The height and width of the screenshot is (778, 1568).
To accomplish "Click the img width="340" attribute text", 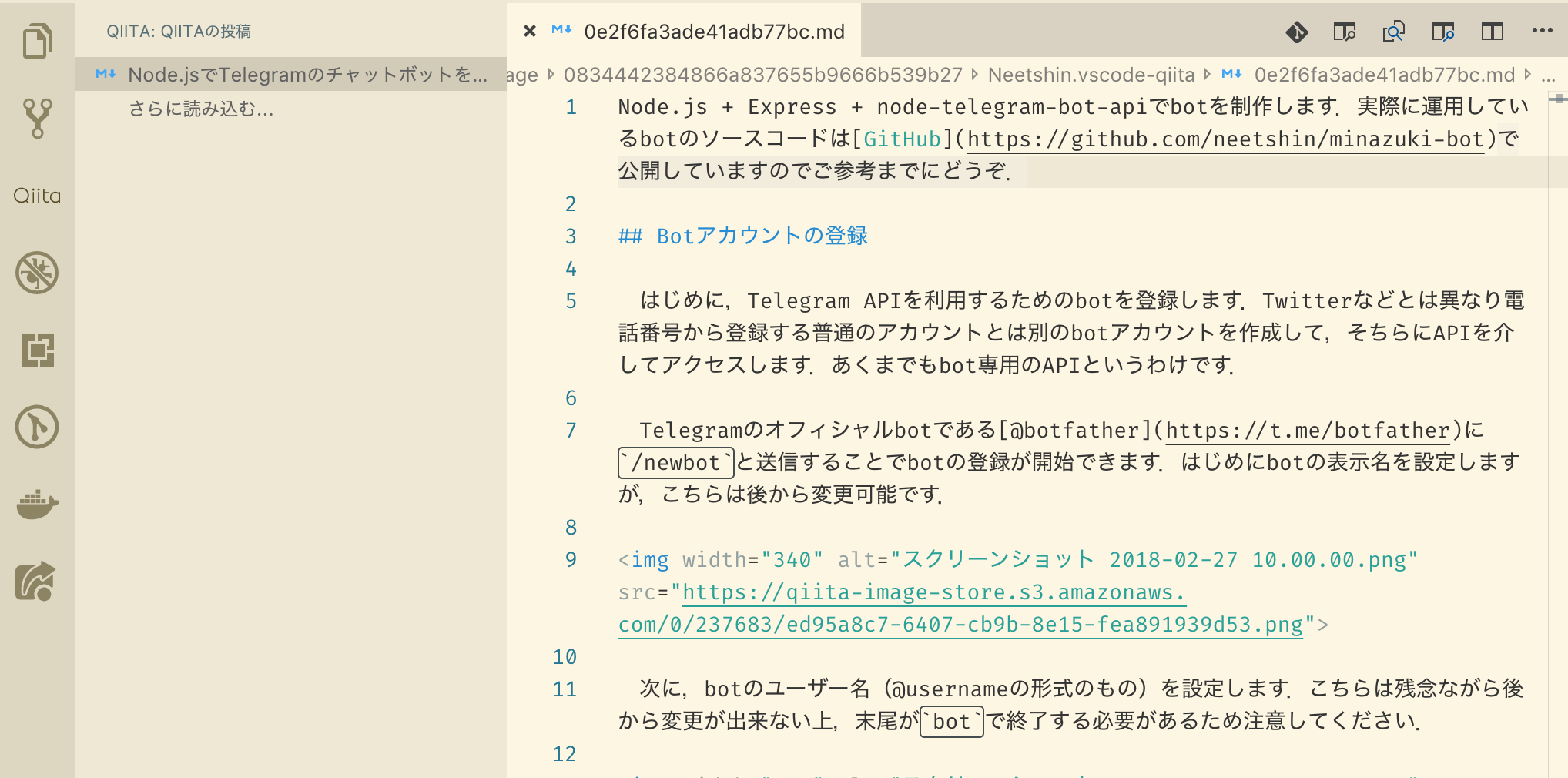I will coord(752,560).
